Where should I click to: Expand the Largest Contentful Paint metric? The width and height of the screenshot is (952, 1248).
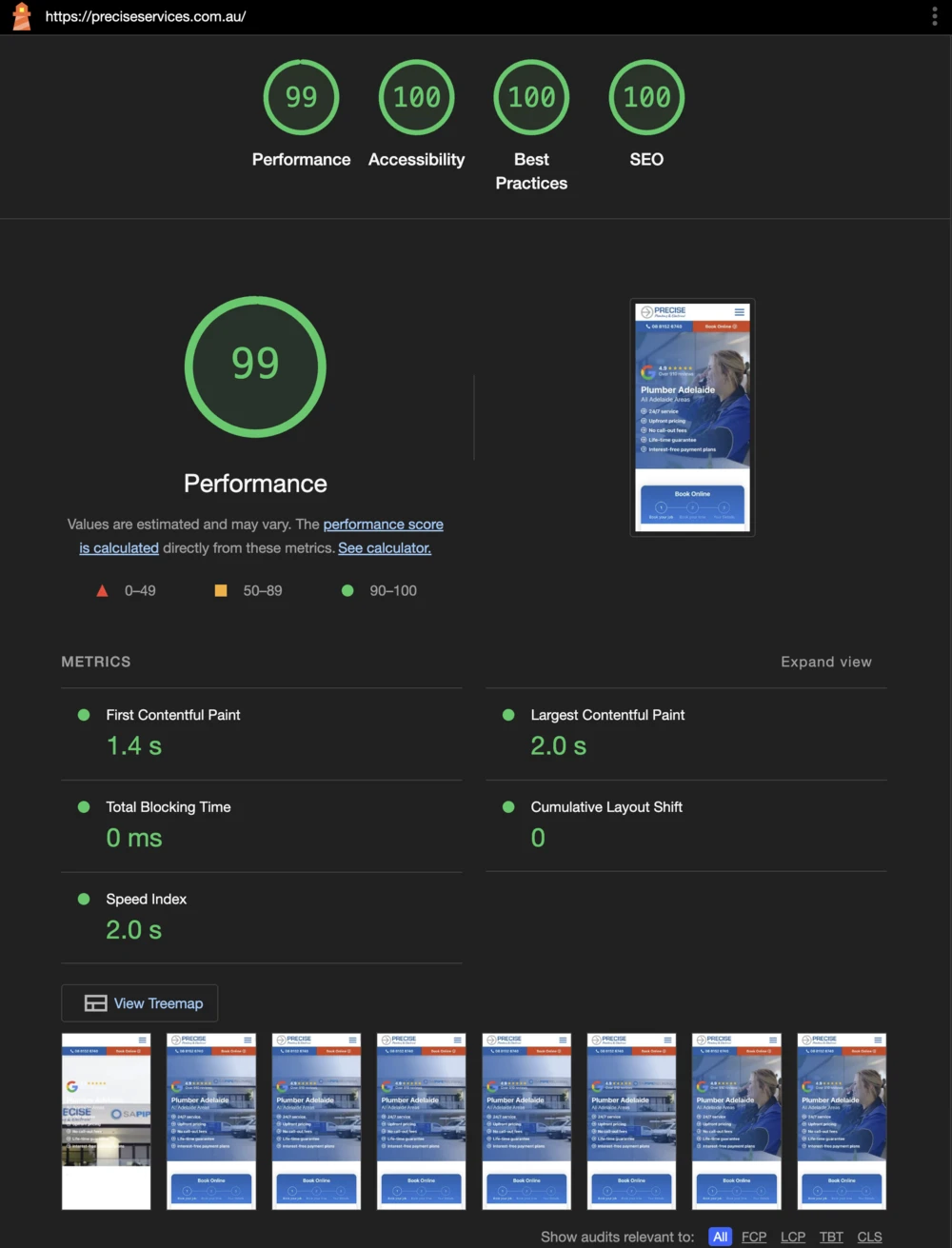pos(607,715)
